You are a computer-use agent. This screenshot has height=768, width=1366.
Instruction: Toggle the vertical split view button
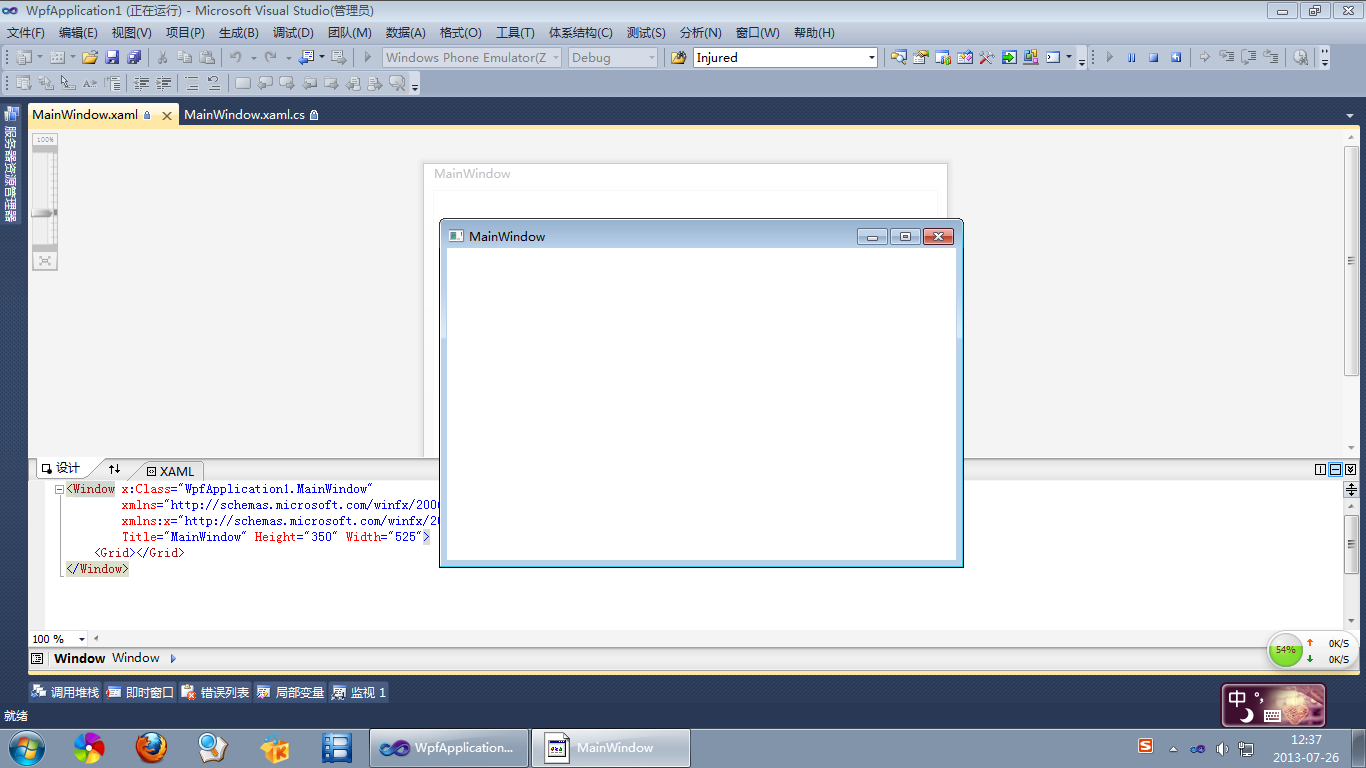[1320, 469]
